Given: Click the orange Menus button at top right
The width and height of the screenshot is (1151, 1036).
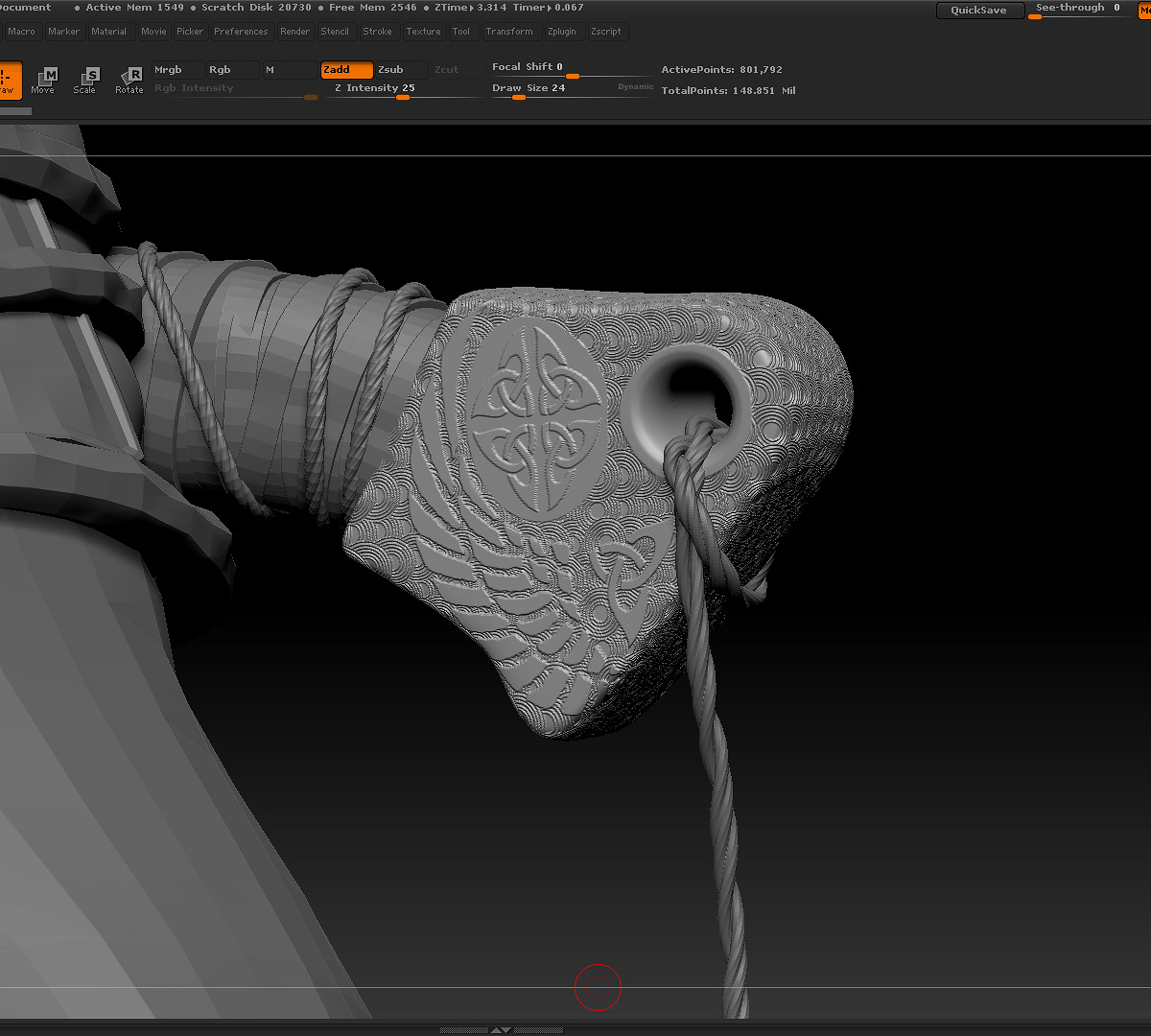Looking at the screenshot, I should pos(1144,10).
